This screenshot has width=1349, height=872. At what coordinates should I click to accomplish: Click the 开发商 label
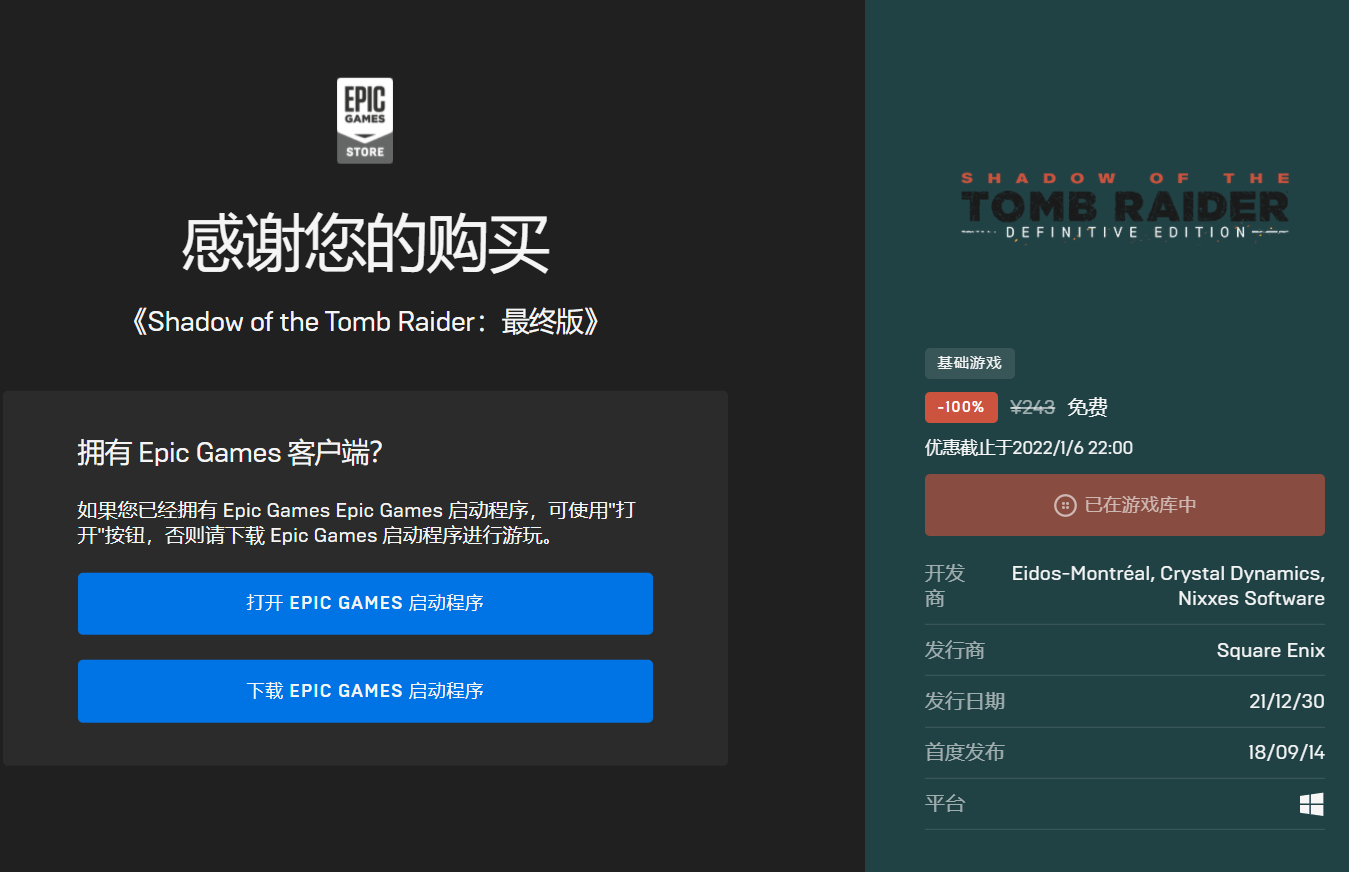click(x=945, y=586)
